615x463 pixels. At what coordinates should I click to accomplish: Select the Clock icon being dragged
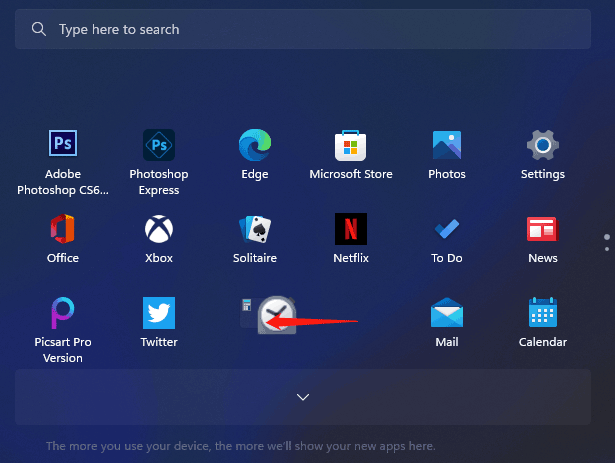pyautogui.click(x=277, y=315)
